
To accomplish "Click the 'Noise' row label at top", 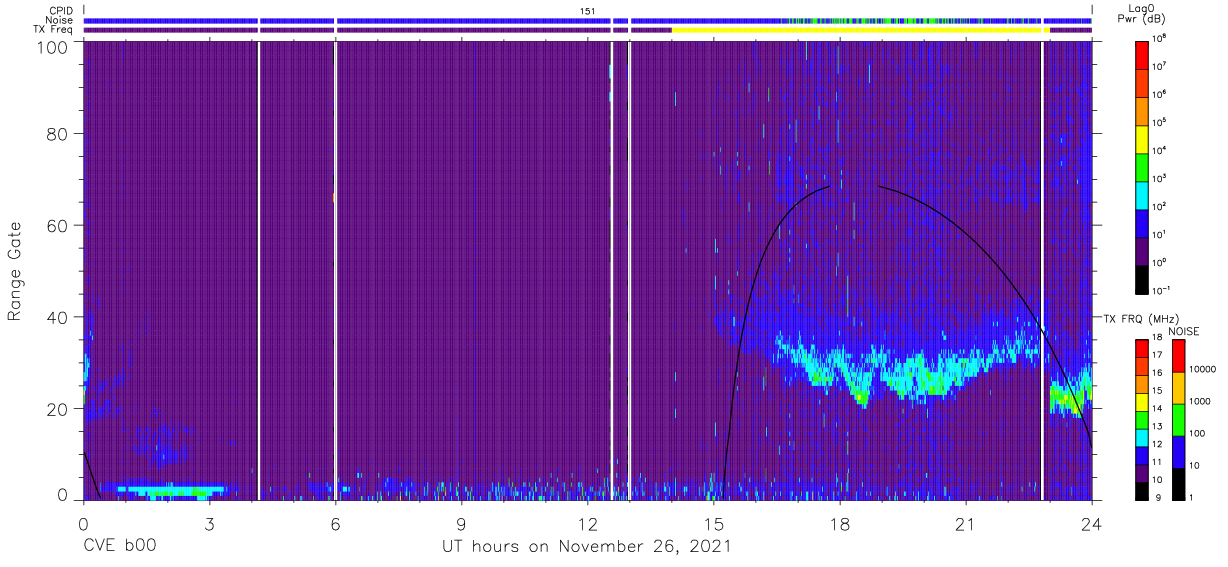I will tap(60, 20).
